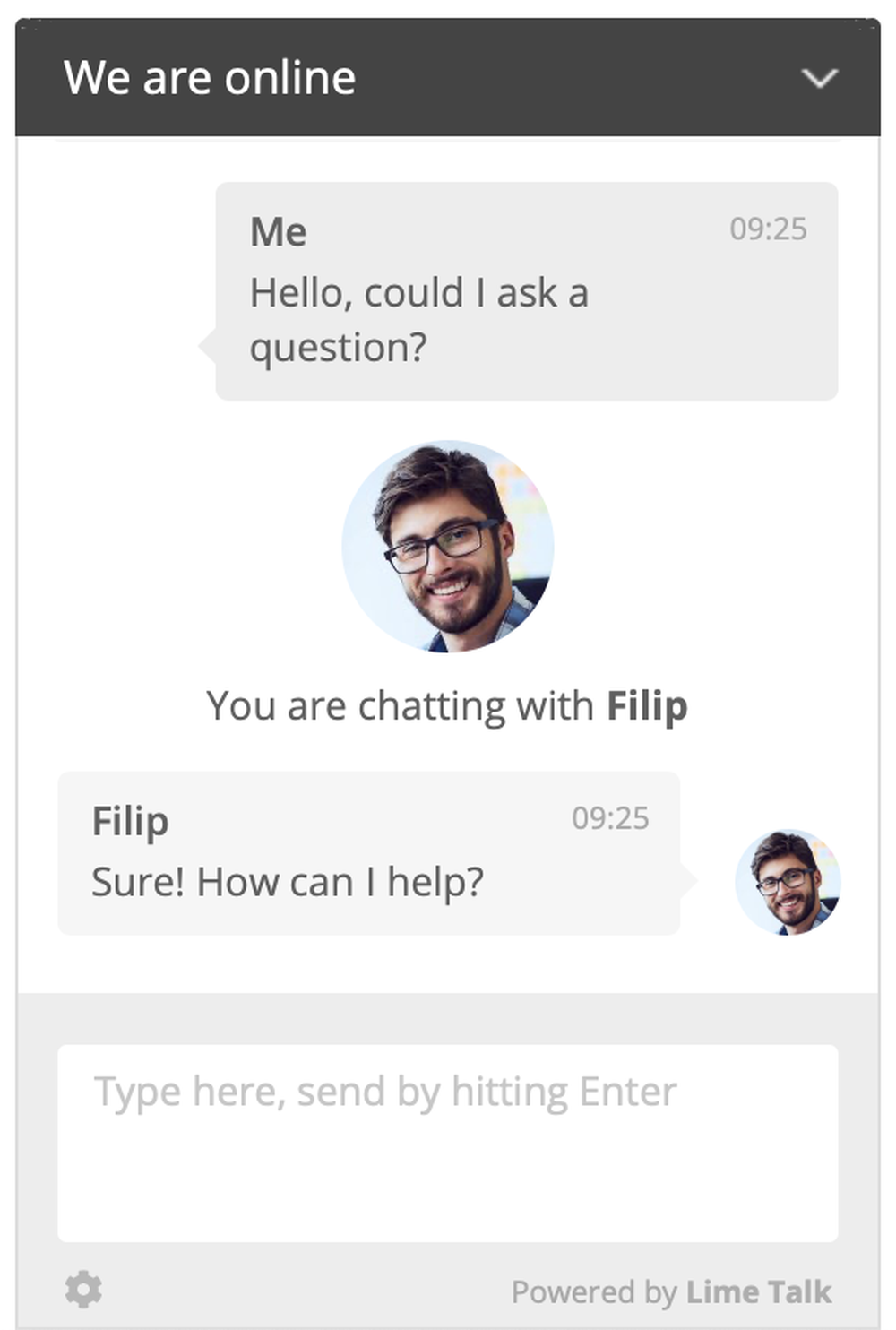This screenshot has width=896, height=1330.
Task: Click the 09:25 timestamp on Filip's reply
Action: (610, 818)
